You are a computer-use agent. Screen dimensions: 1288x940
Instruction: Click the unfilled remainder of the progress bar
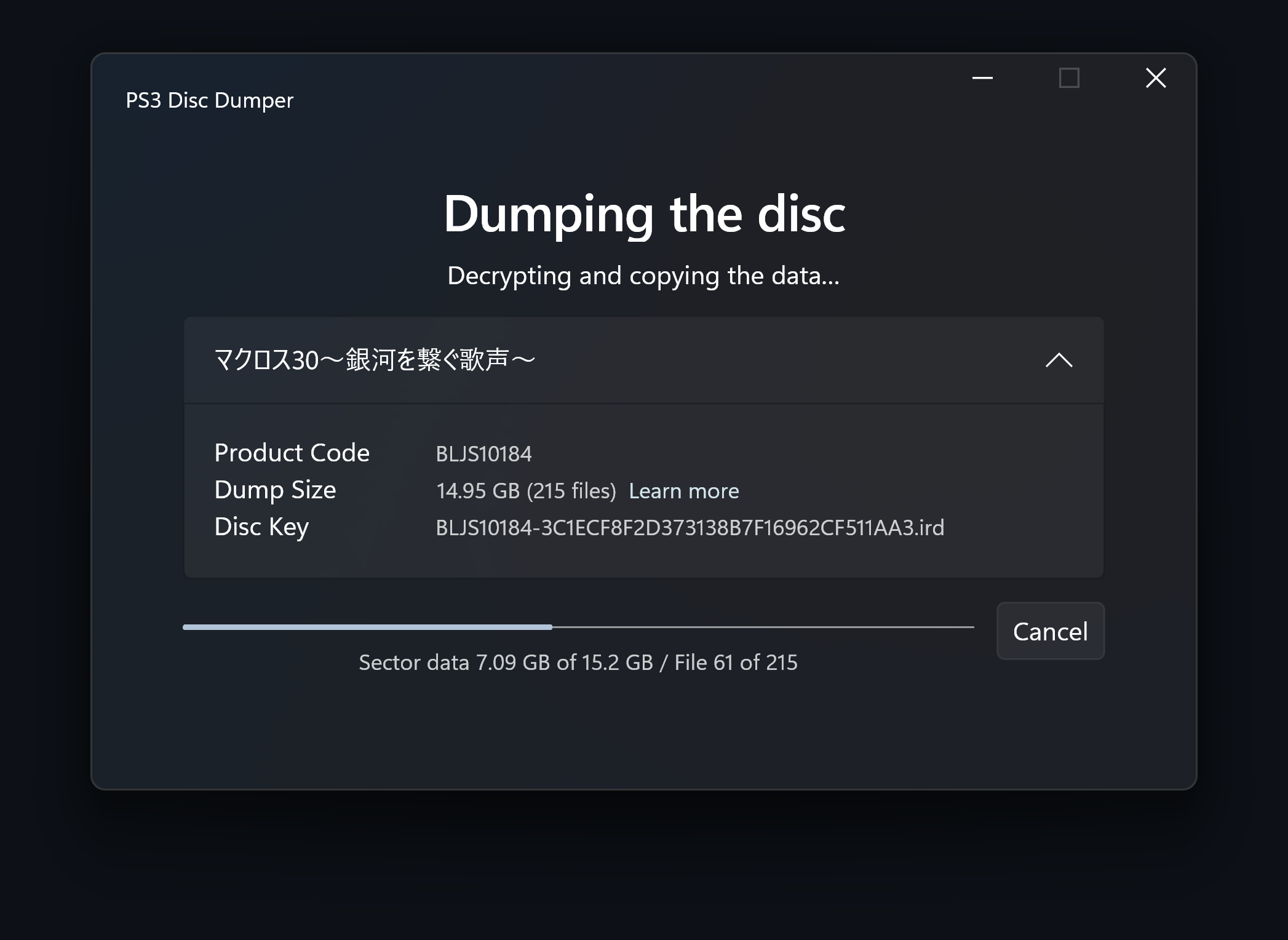point(763,627)
